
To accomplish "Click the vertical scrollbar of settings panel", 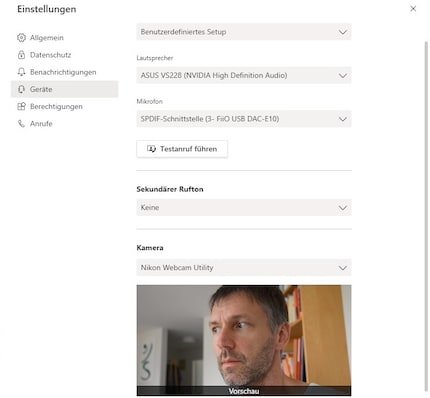I will 426,216.
